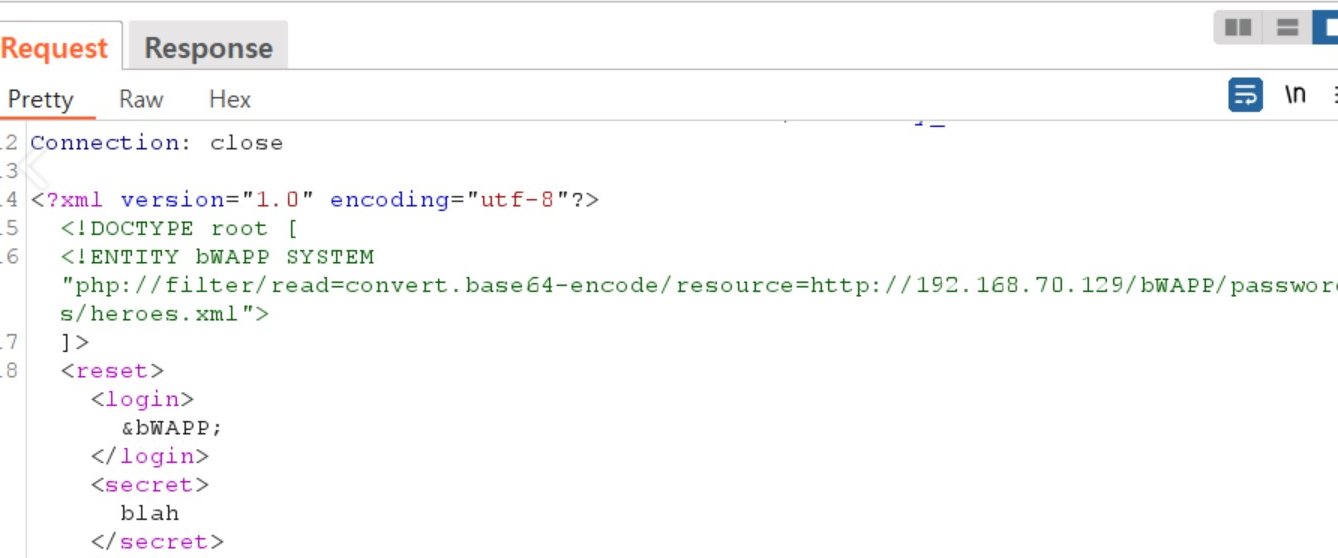The width and height of the screenshot is (1338, 558).
Task: Click the '<secret>' opening tag
Action: [149, 485]
